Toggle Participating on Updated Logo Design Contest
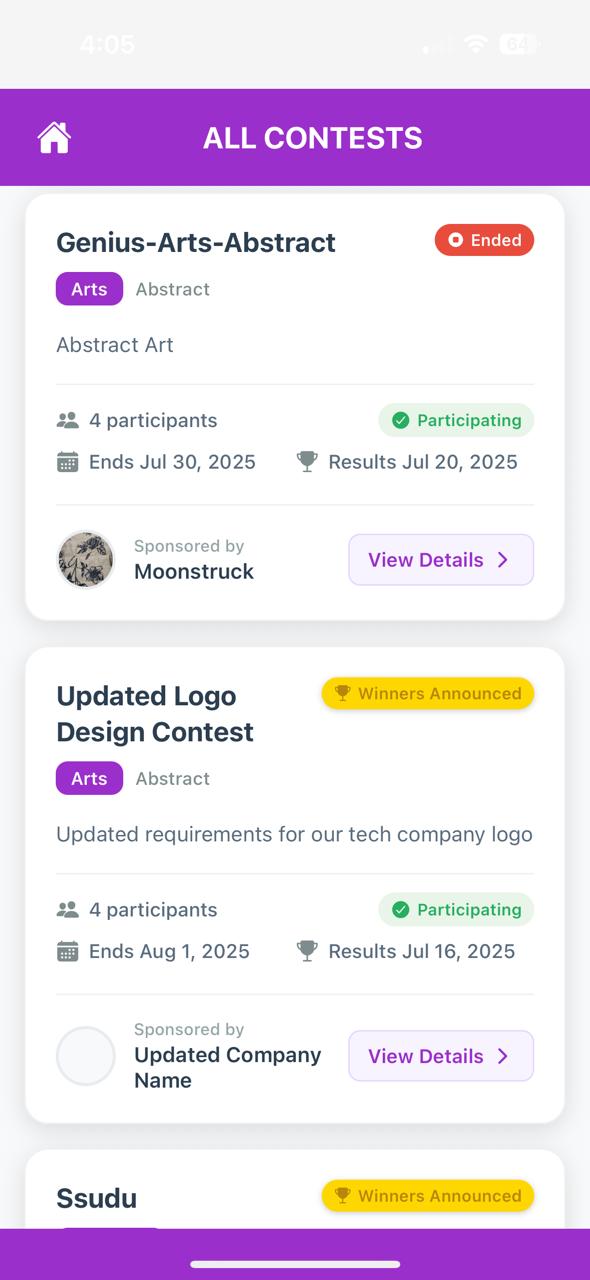This screenshot has height=1280, width=590. pyautogui.click(x=456, y=909)
